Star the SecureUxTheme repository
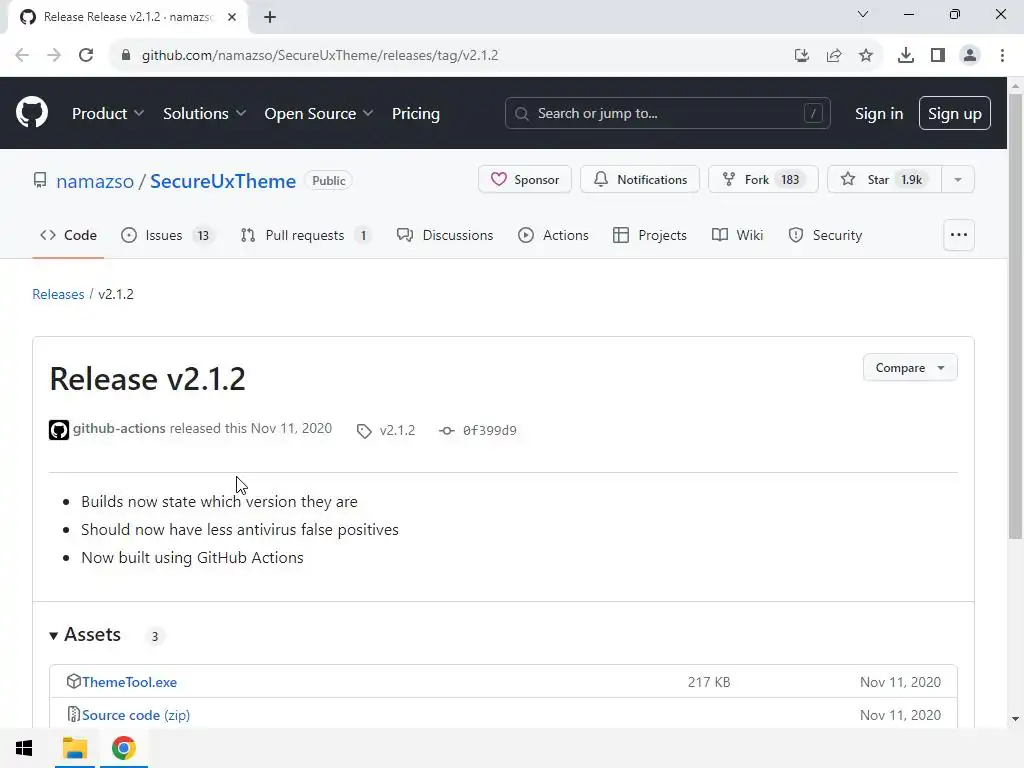1024x768 pixels. (x=885, y=180)
